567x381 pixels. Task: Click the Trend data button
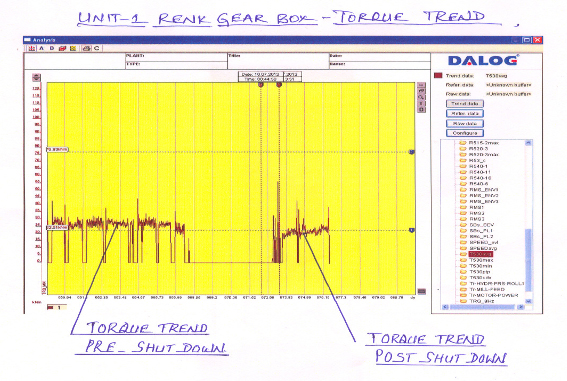[x=465, y=104]
